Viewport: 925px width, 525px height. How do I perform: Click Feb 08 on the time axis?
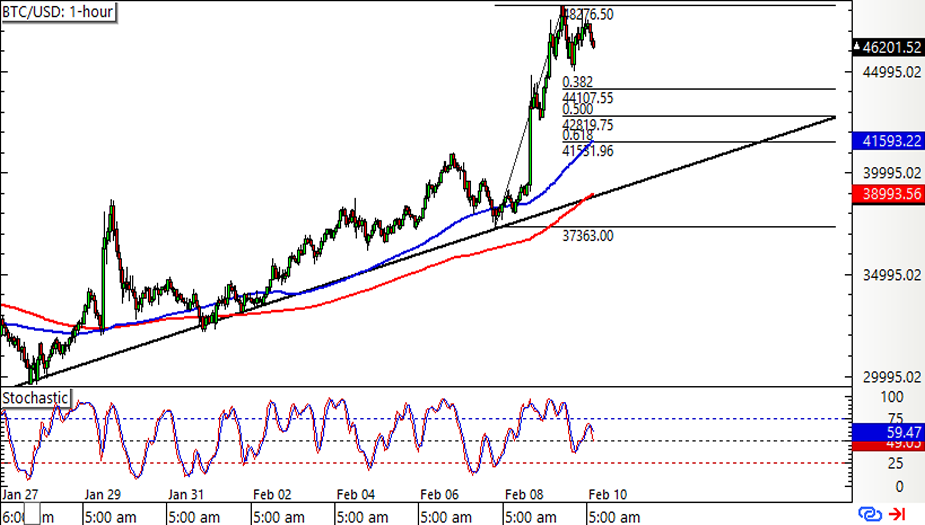[521, 494]
